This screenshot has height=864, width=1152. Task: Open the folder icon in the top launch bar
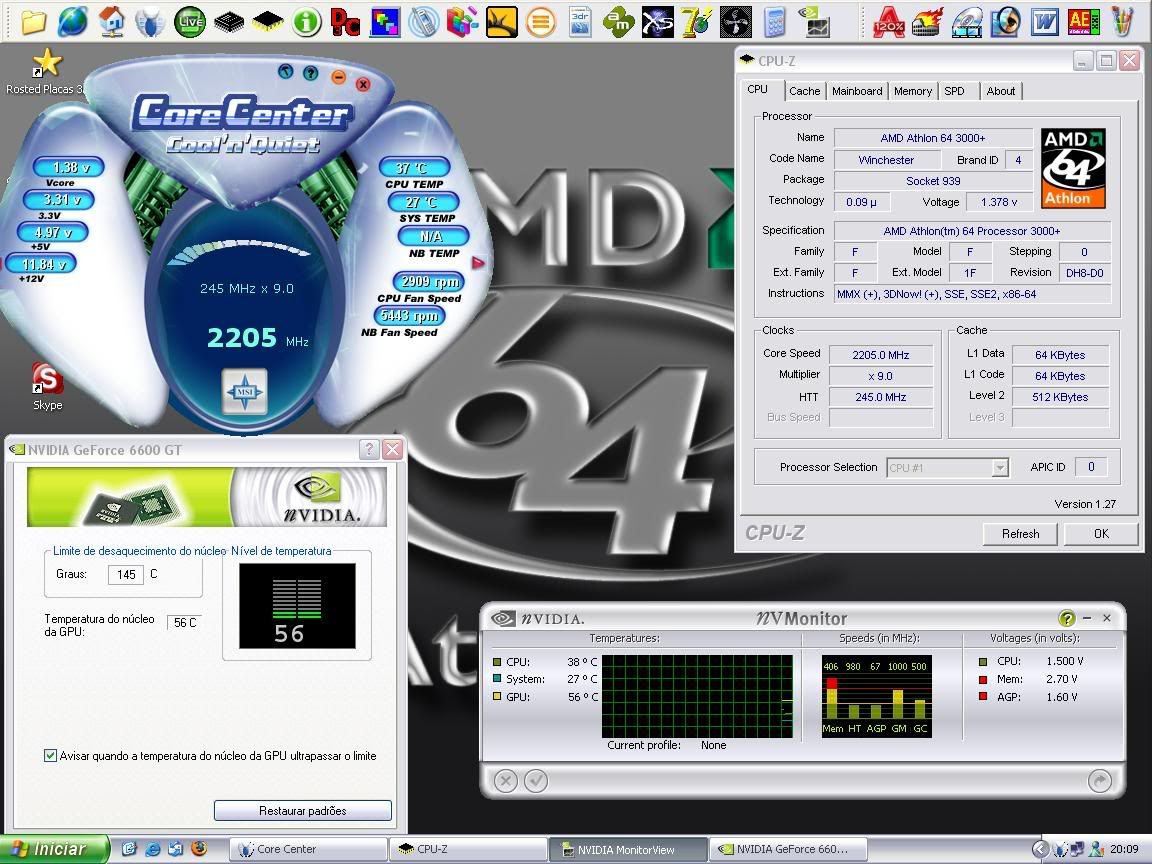34,21
